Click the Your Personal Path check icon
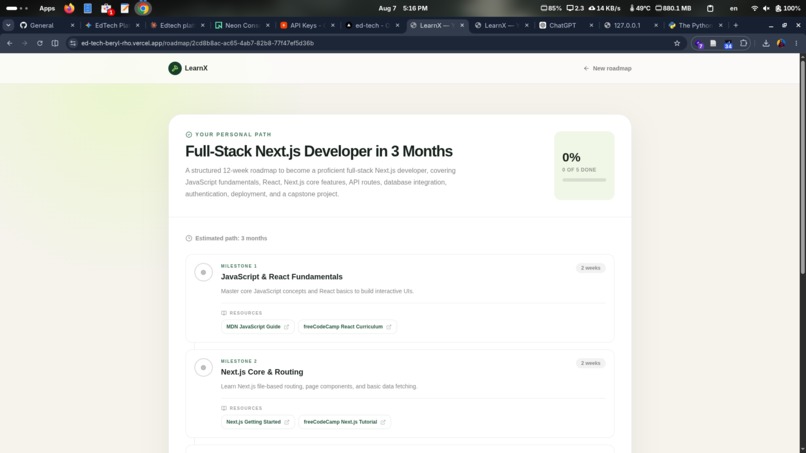The image size is (806, 453). [x=189, y=134]
